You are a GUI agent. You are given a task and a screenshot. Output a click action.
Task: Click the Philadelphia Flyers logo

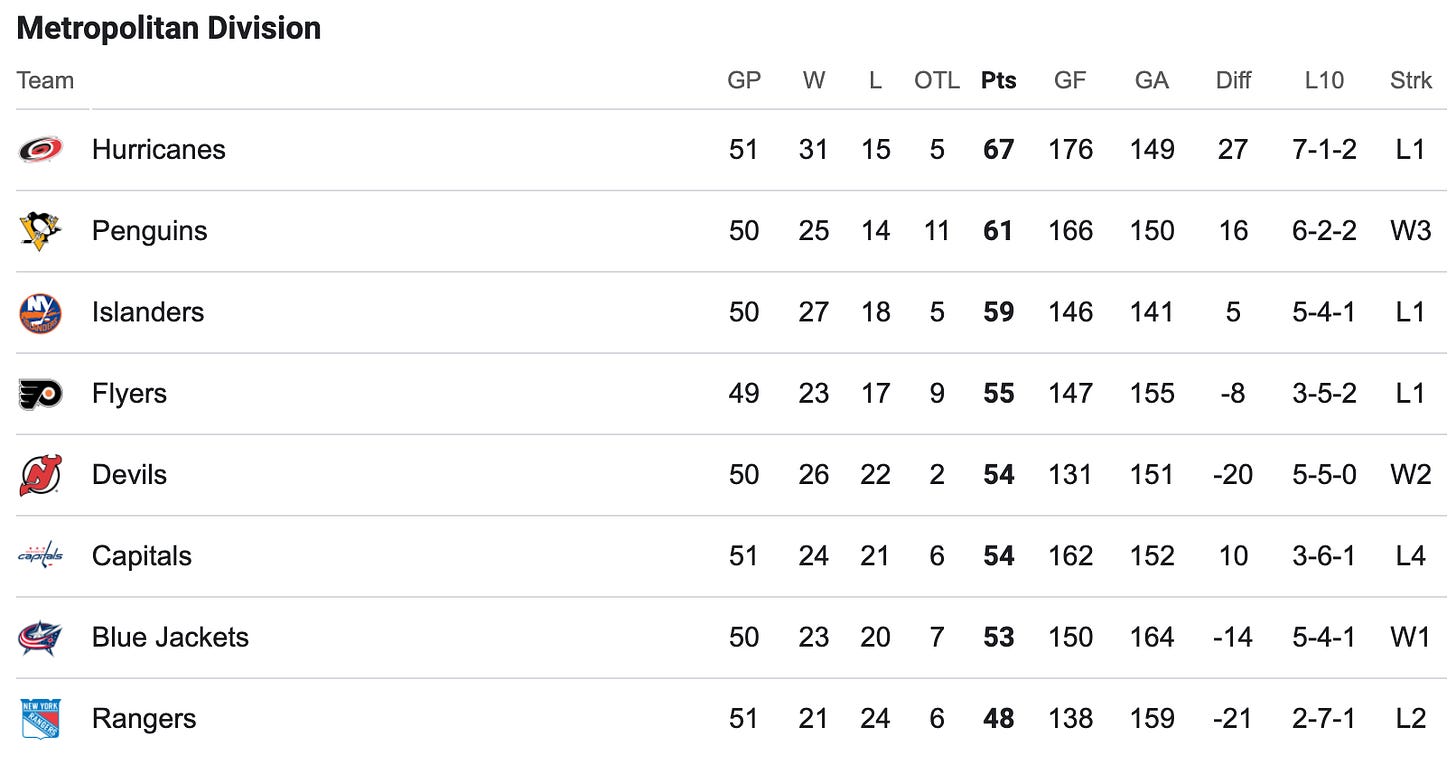[40, 394]
